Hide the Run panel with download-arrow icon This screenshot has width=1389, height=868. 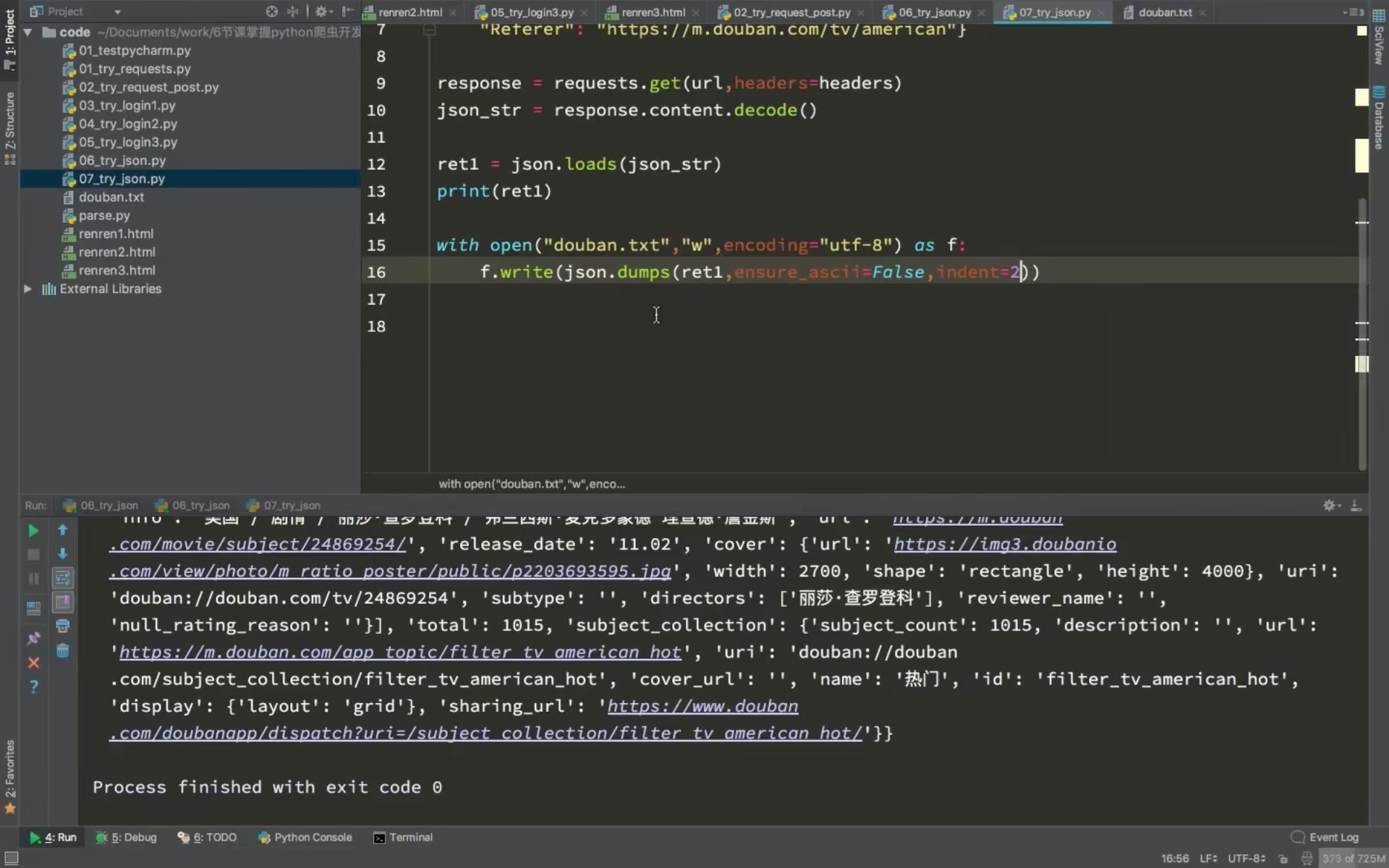click(x=1356, y=506)
